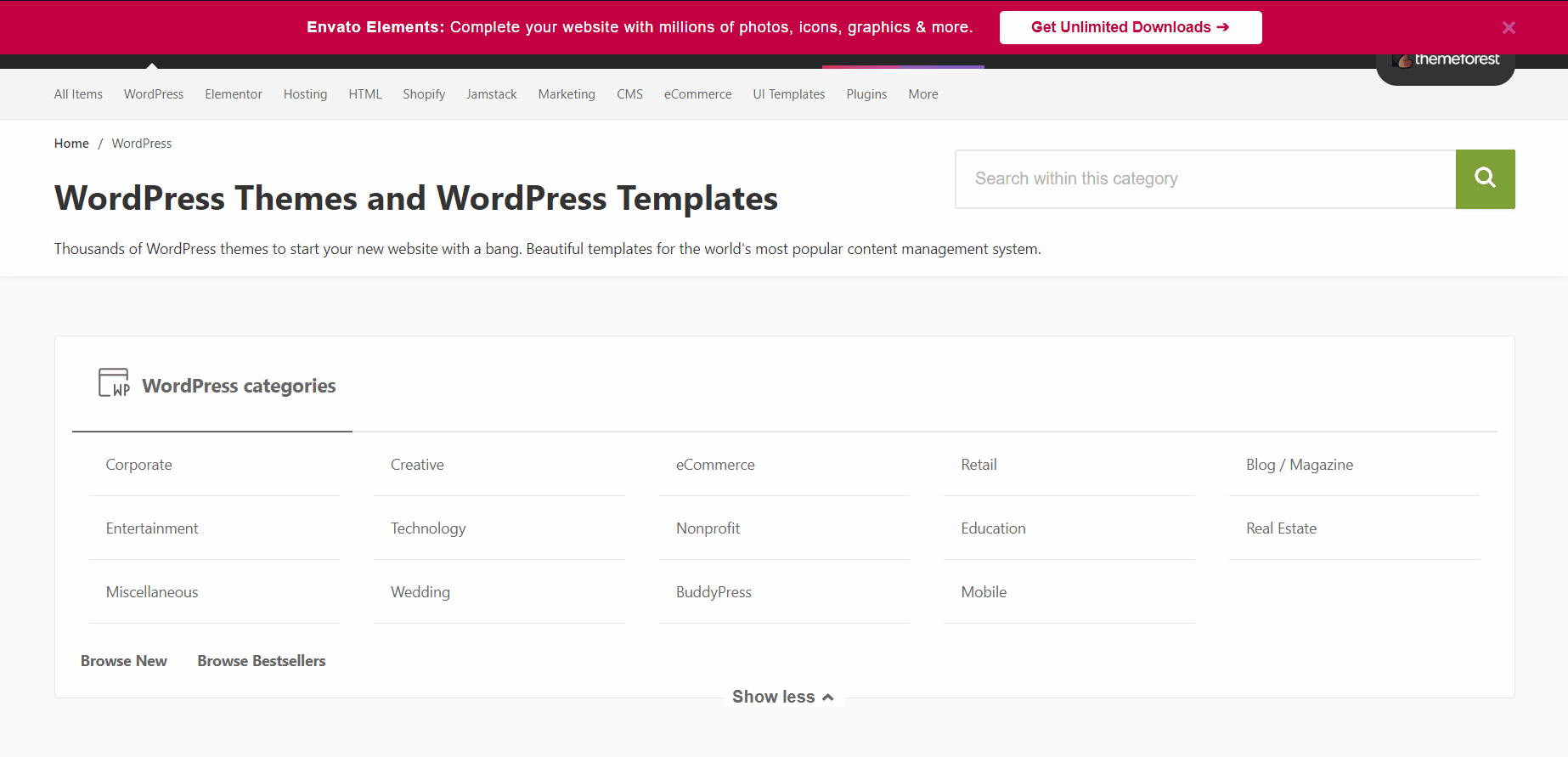Open the More navigation menu
1568x757 pixels.
922,94
